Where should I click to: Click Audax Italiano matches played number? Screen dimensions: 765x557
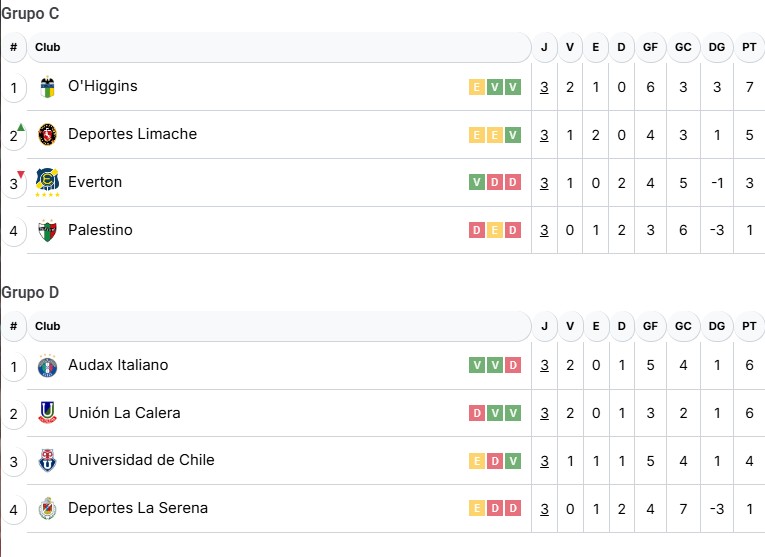544,366
